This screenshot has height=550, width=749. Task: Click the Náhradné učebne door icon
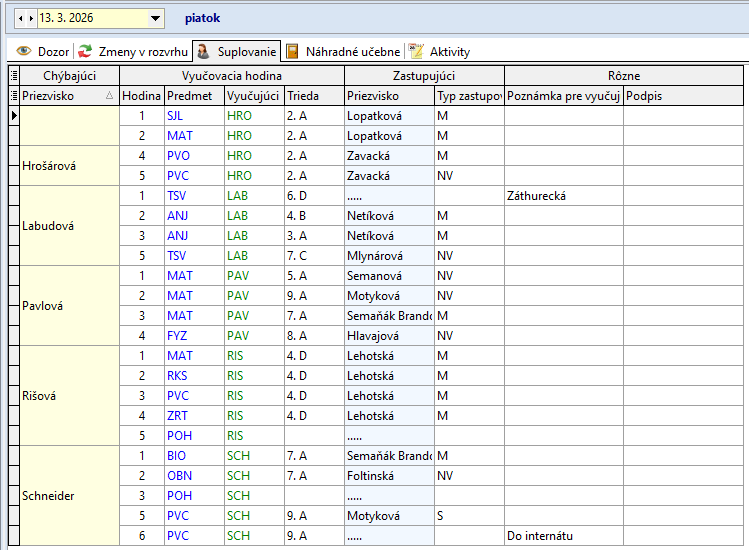292,51
